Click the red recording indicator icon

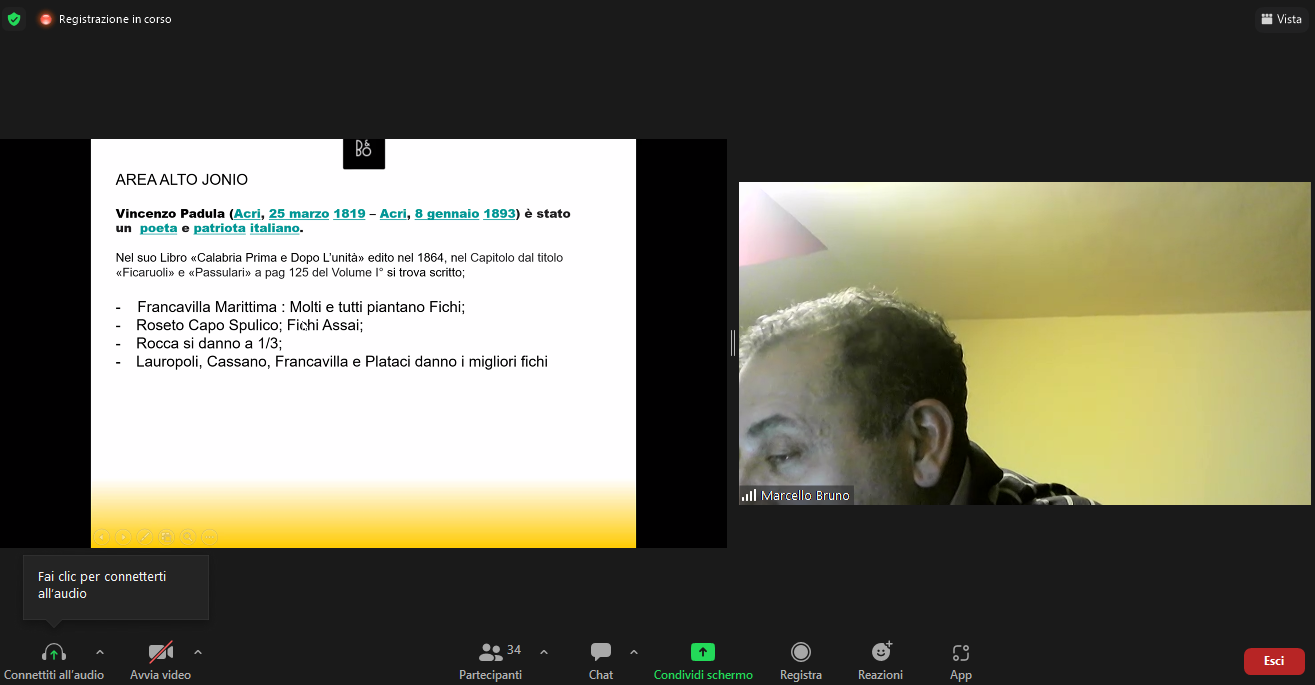tap(46, 19)
